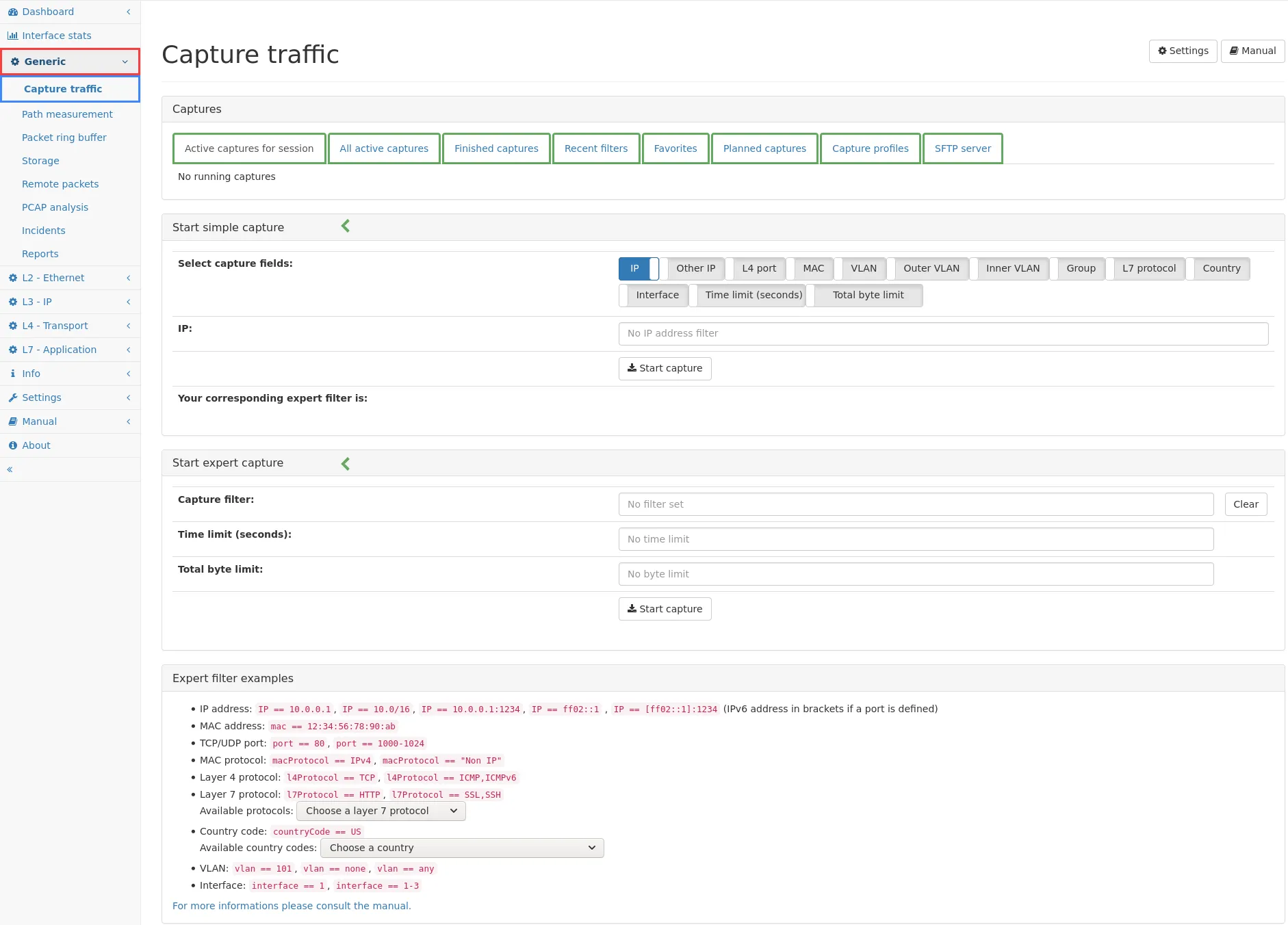Open the Choose a layer 7 protocol dropdown
The height and width of the screenshot is (925, 1288).
pyautogui.click(x=381, y=811)
